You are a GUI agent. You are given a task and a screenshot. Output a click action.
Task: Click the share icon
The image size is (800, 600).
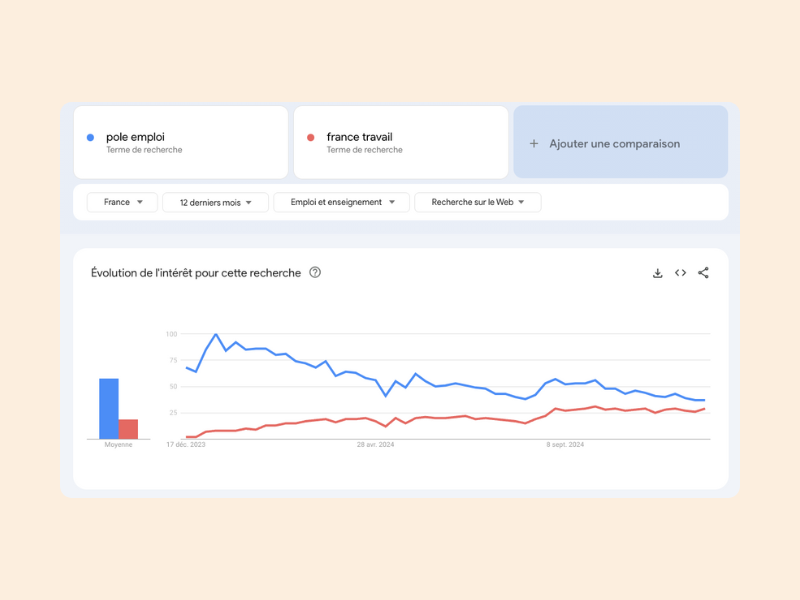[x=703, y=272]
